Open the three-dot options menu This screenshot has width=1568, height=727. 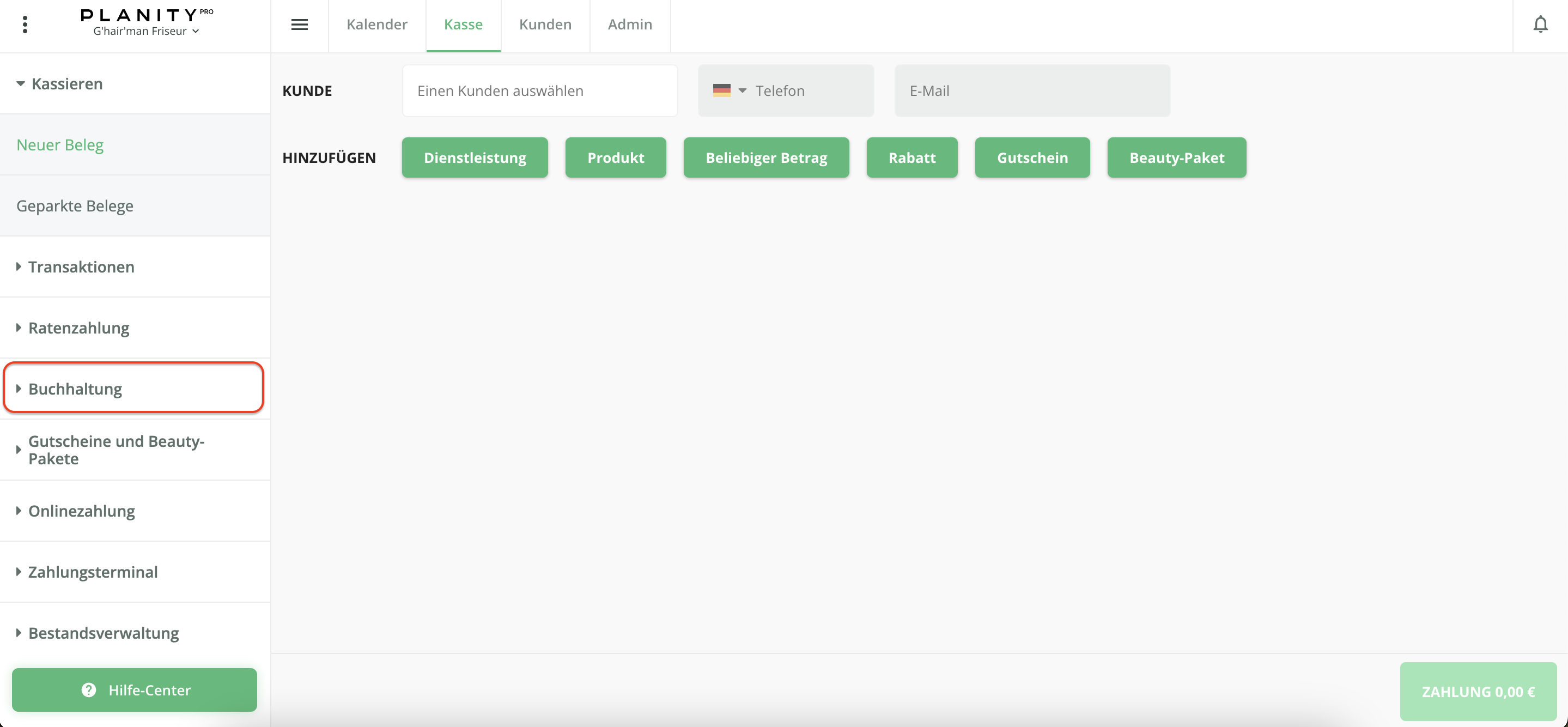tap(25, 25)
